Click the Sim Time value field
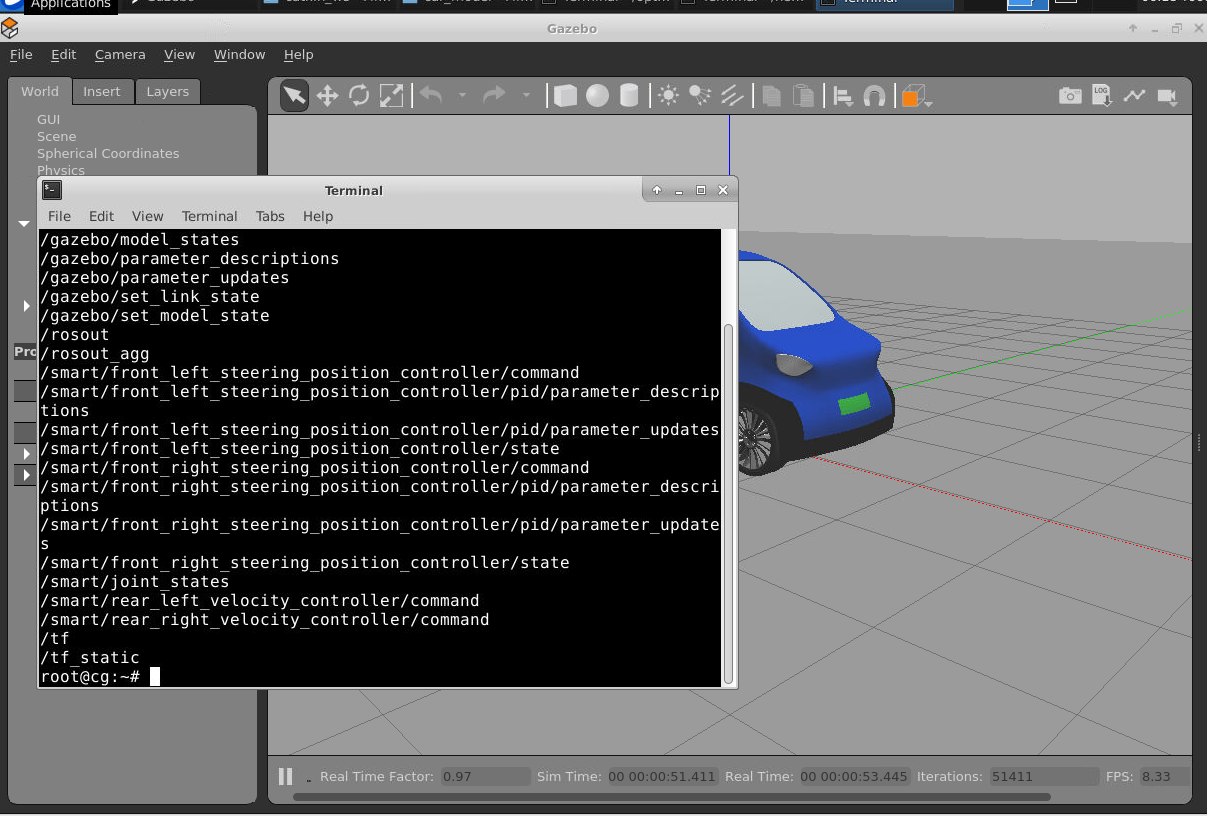The image size is (1207, 816). pos(663,776)
